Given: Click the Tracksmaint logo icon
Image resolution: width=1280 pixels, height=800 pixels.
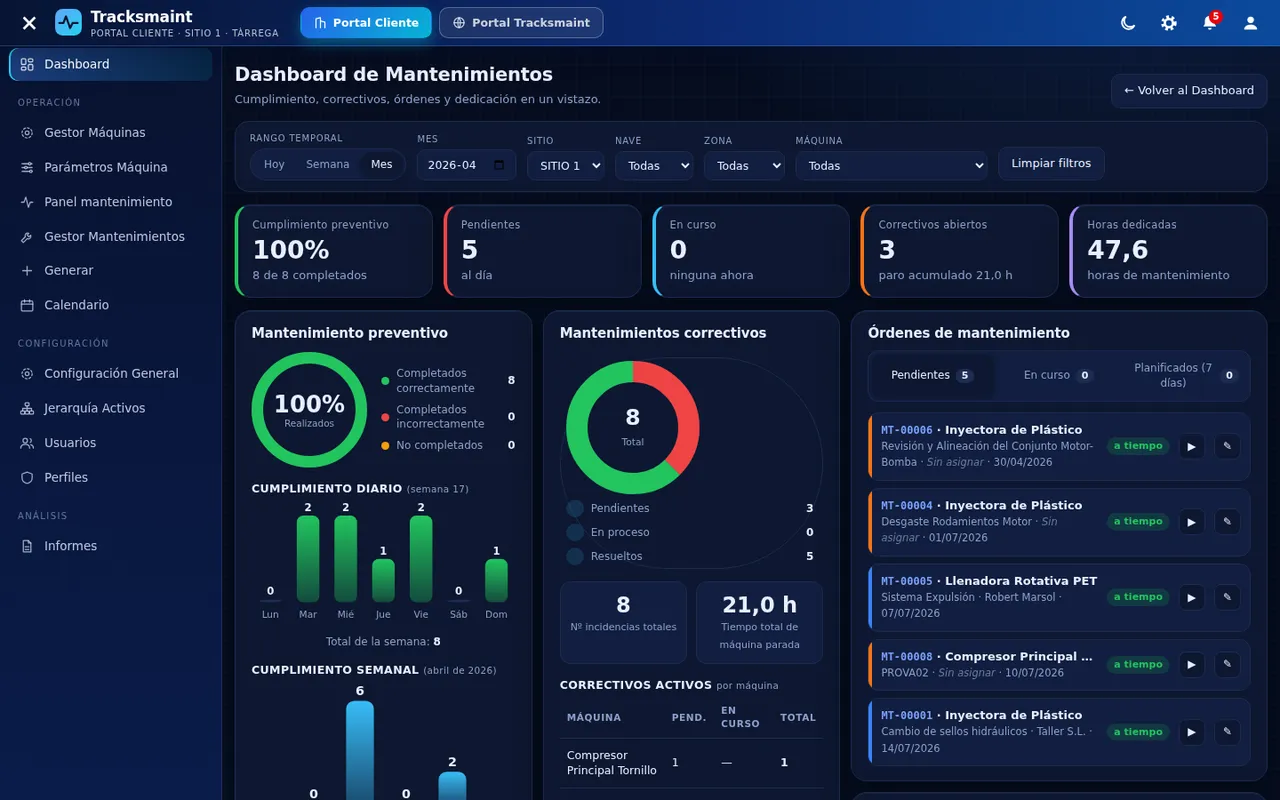Looking at the screenshot, I should point(68,22).
